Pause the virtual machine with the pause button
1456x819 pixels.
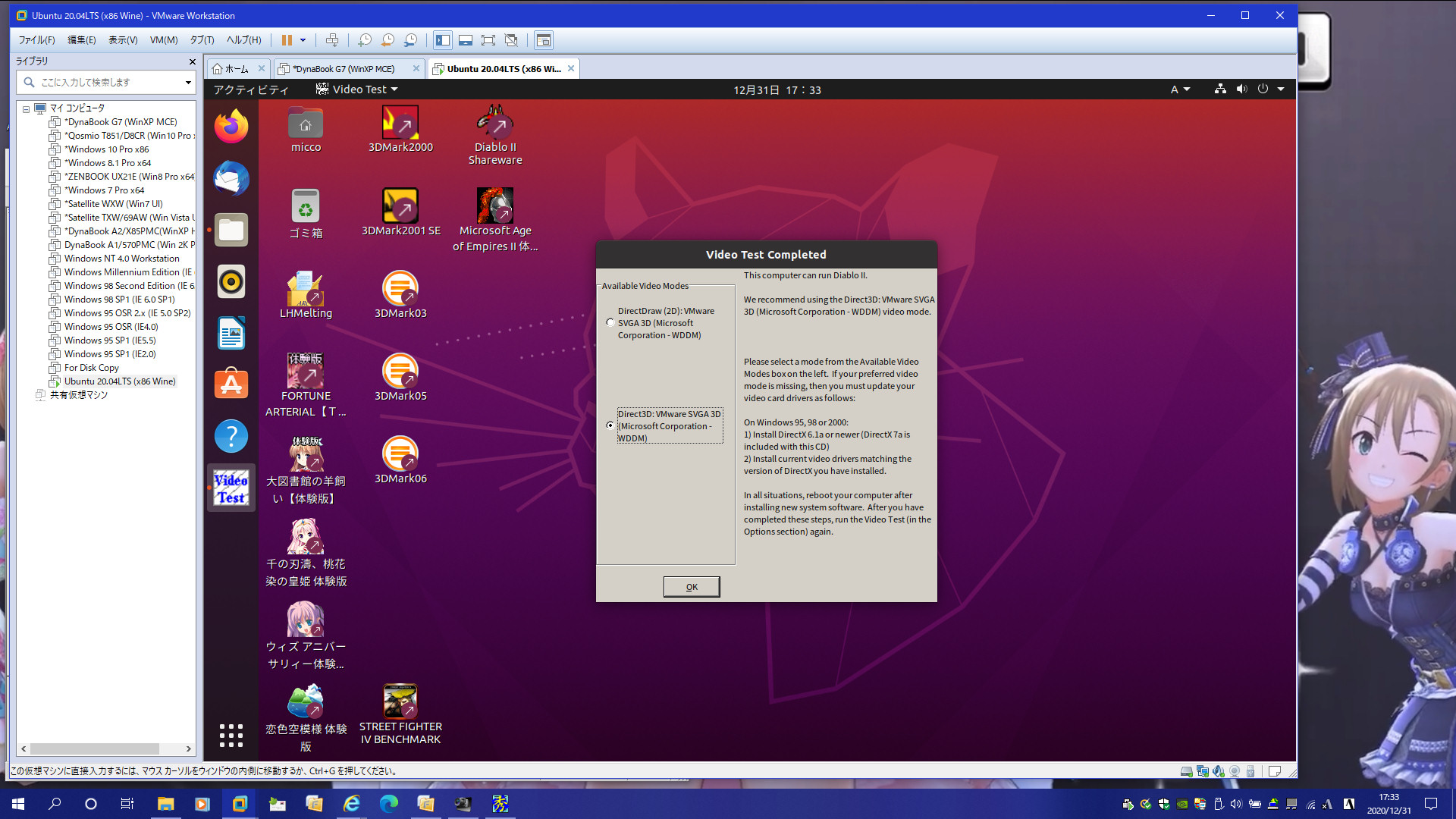(x=287, y=40)
